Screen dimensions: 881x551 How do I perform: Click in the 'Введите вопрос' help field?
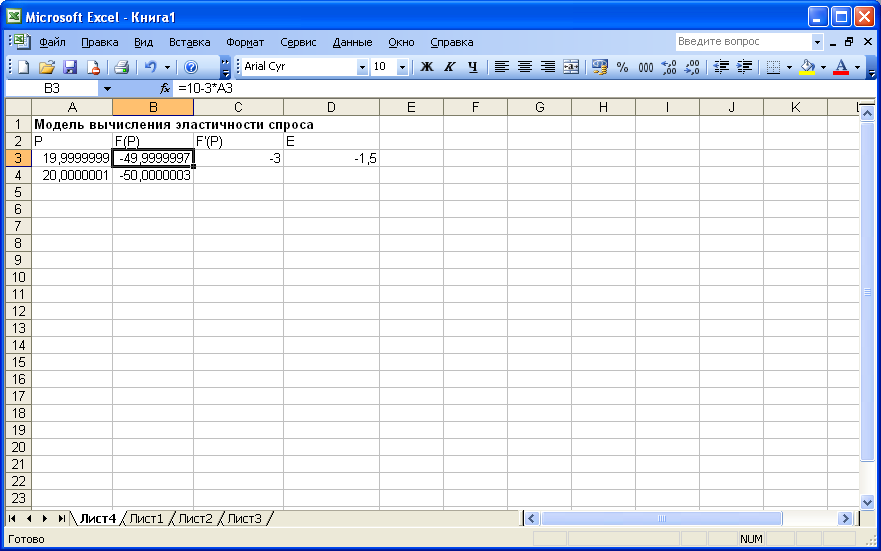pyautogui.click(x=743, y=42)
